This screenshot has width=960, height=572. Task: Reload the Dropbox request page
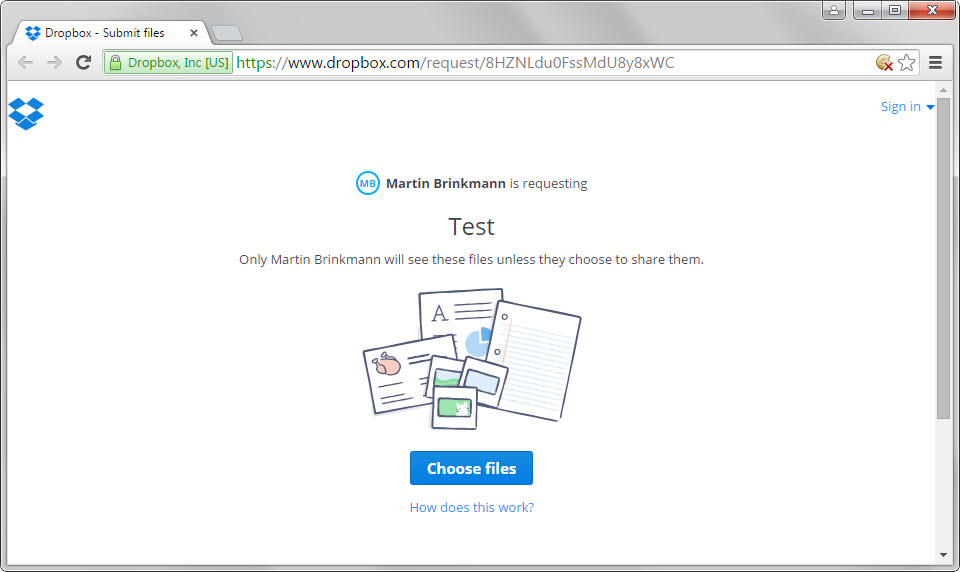pyautogui.click(x=83, y=62)
